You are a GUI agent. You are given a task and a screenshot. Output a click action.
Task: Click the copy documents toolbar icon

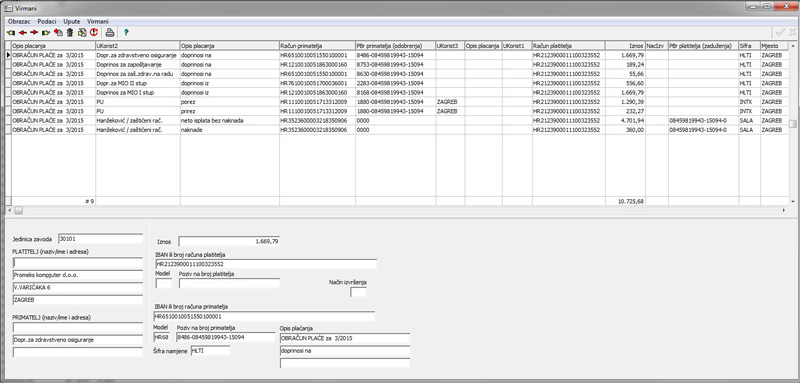click(82, 33)
